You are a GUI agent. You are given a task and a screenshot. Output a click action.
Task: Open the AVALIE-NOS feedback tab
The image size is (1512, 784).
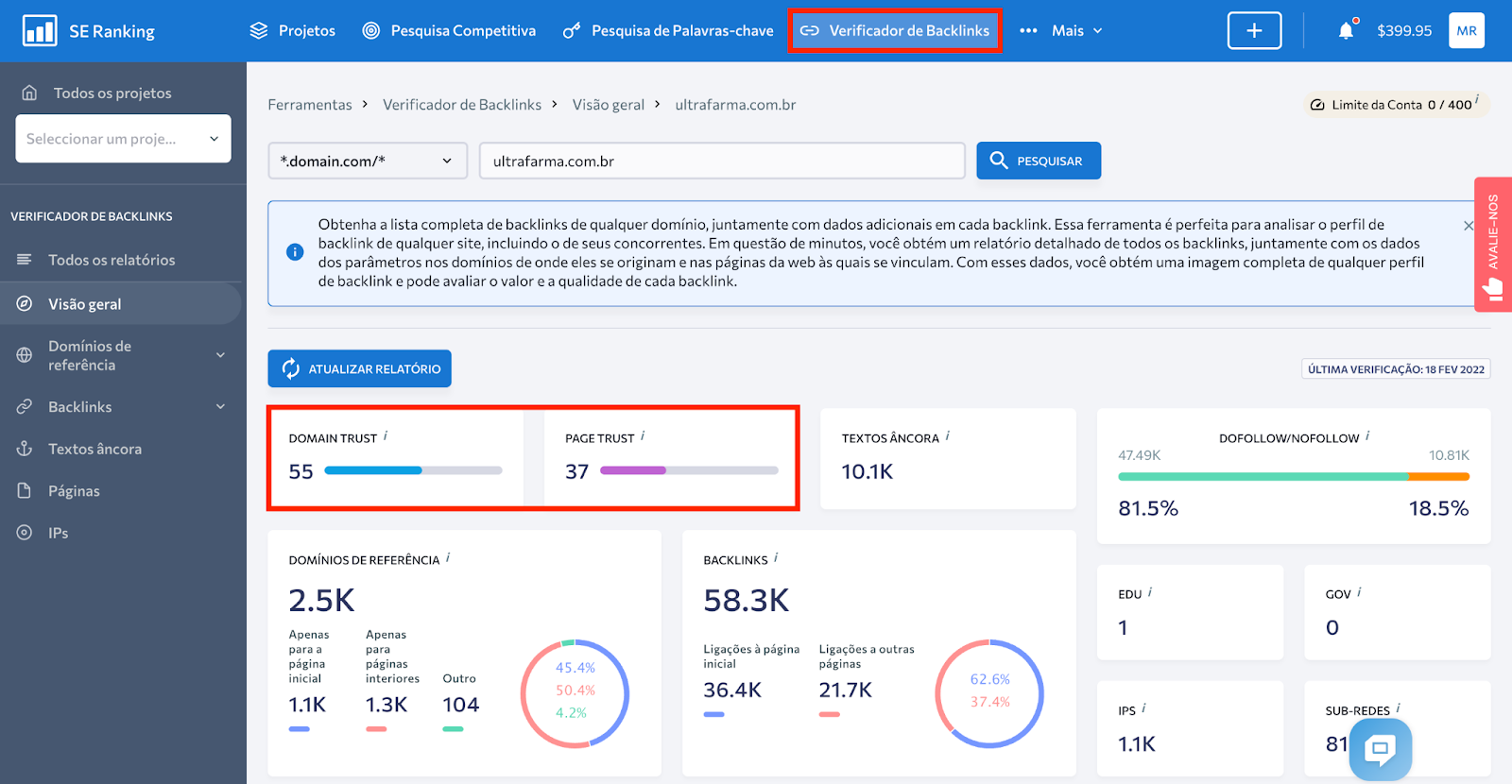point(1493,245)
